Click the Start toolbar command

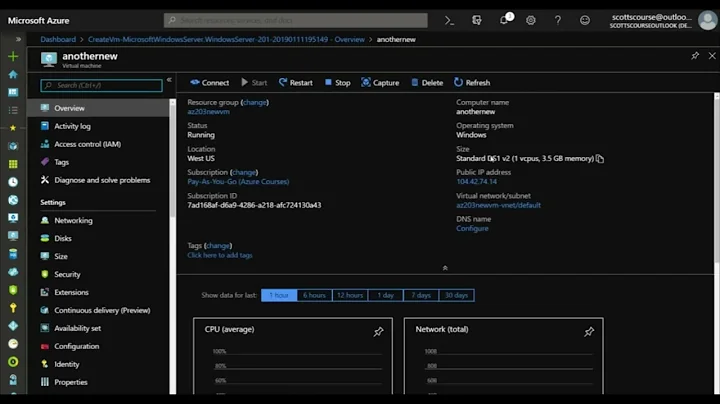[254, 83]
